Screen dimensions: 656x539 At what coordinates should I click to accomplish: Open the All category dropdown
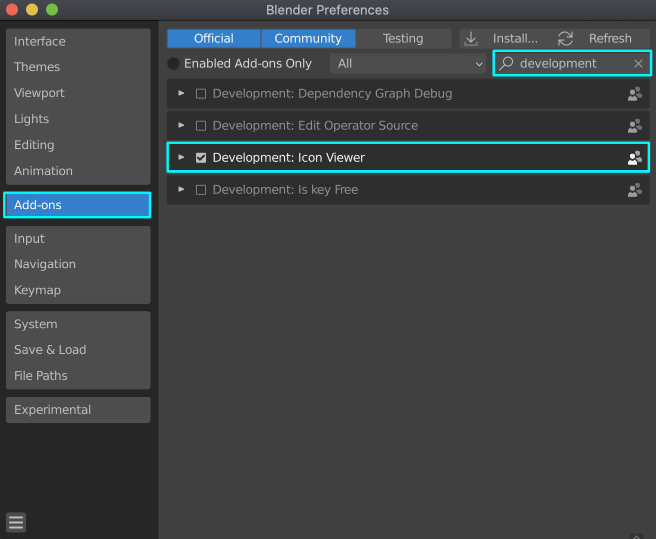pos(408,64)
